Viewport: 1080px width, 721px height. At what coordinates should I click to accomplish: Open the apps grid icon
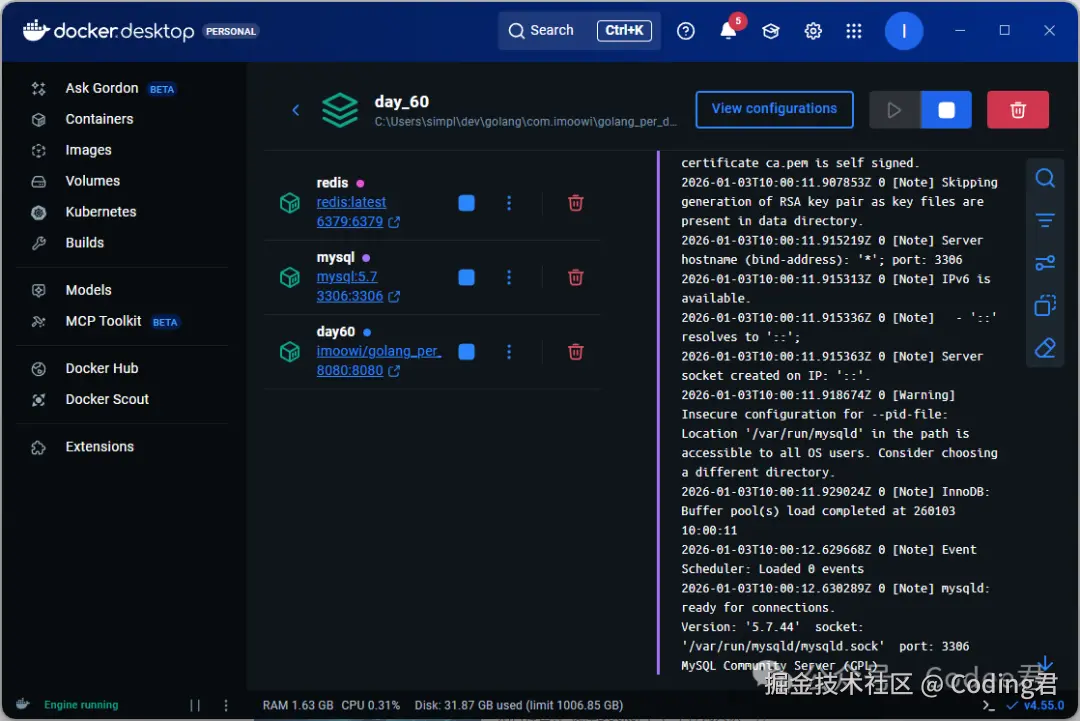pyautogui.click(x=853, y=31)
